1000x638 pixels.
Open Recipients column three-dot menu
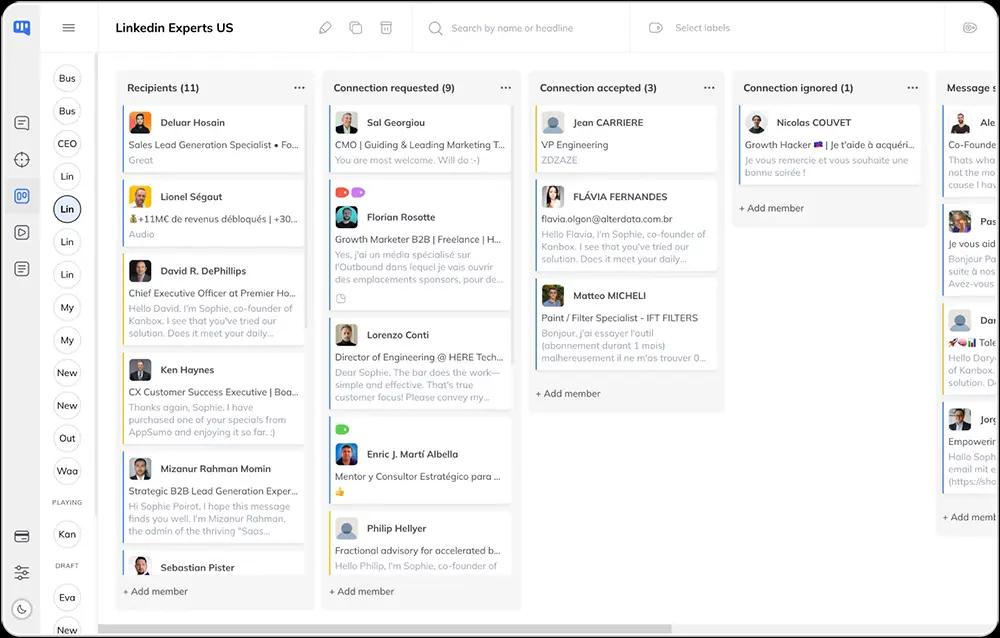tap(299, 87)
